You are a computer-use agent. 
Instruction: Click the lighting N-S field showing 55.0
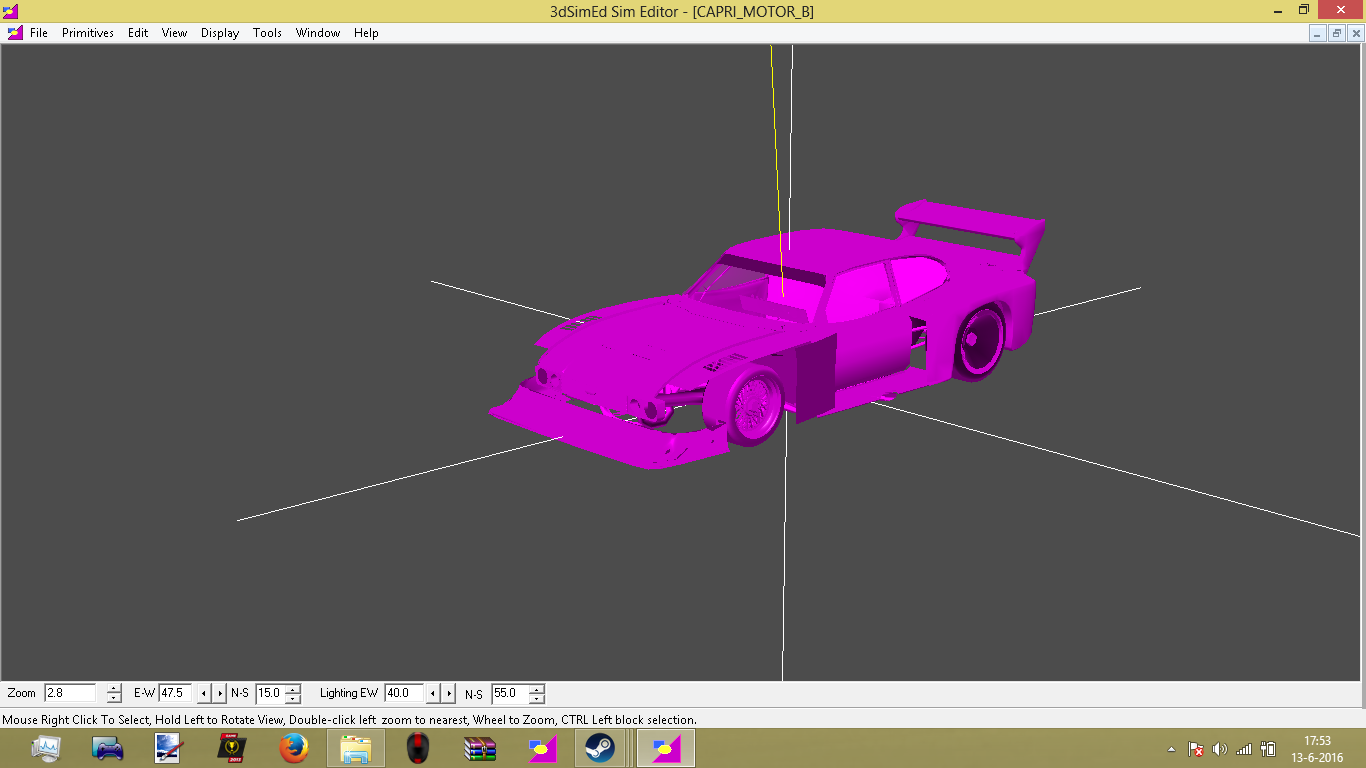click(x=509, y=693)
